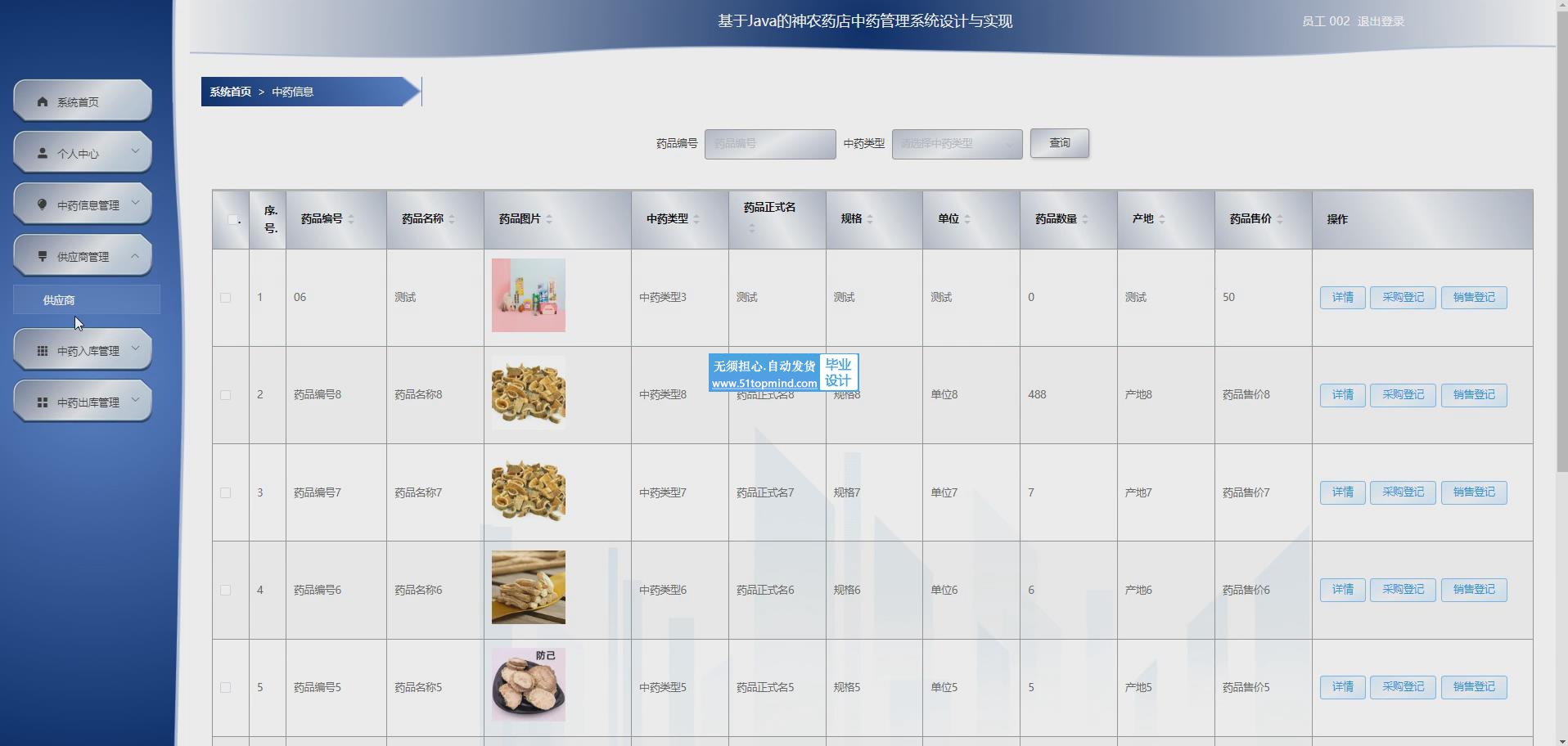Click 销售登记 for the 药品编号7 row
Image resolution: width=1568 pixels, height=746 pixels.
click(1474, 492)
